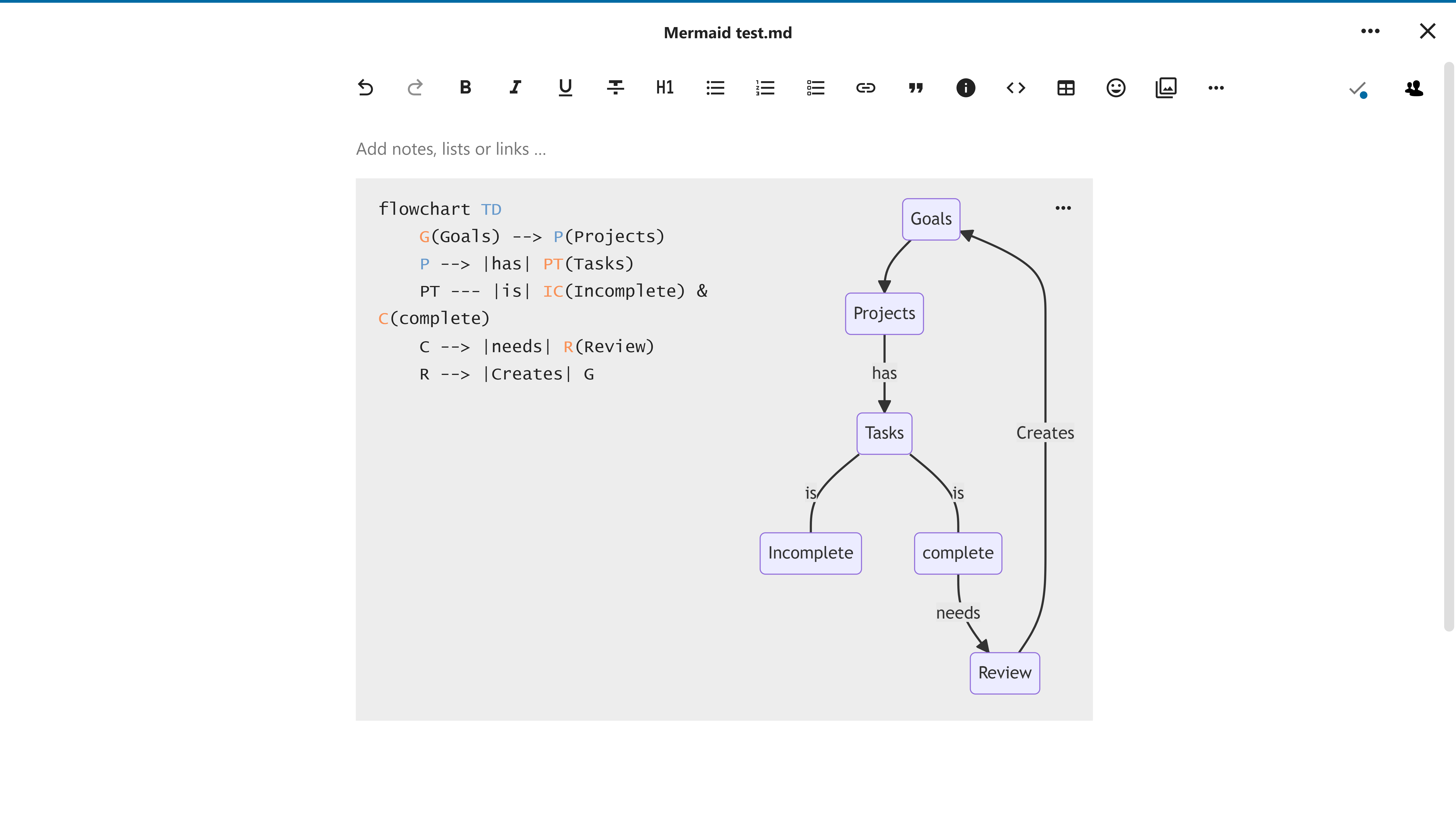This screenshot has height=819, width=1456.
Task: Open the file actions menu in header
Action: [1370, 31]
